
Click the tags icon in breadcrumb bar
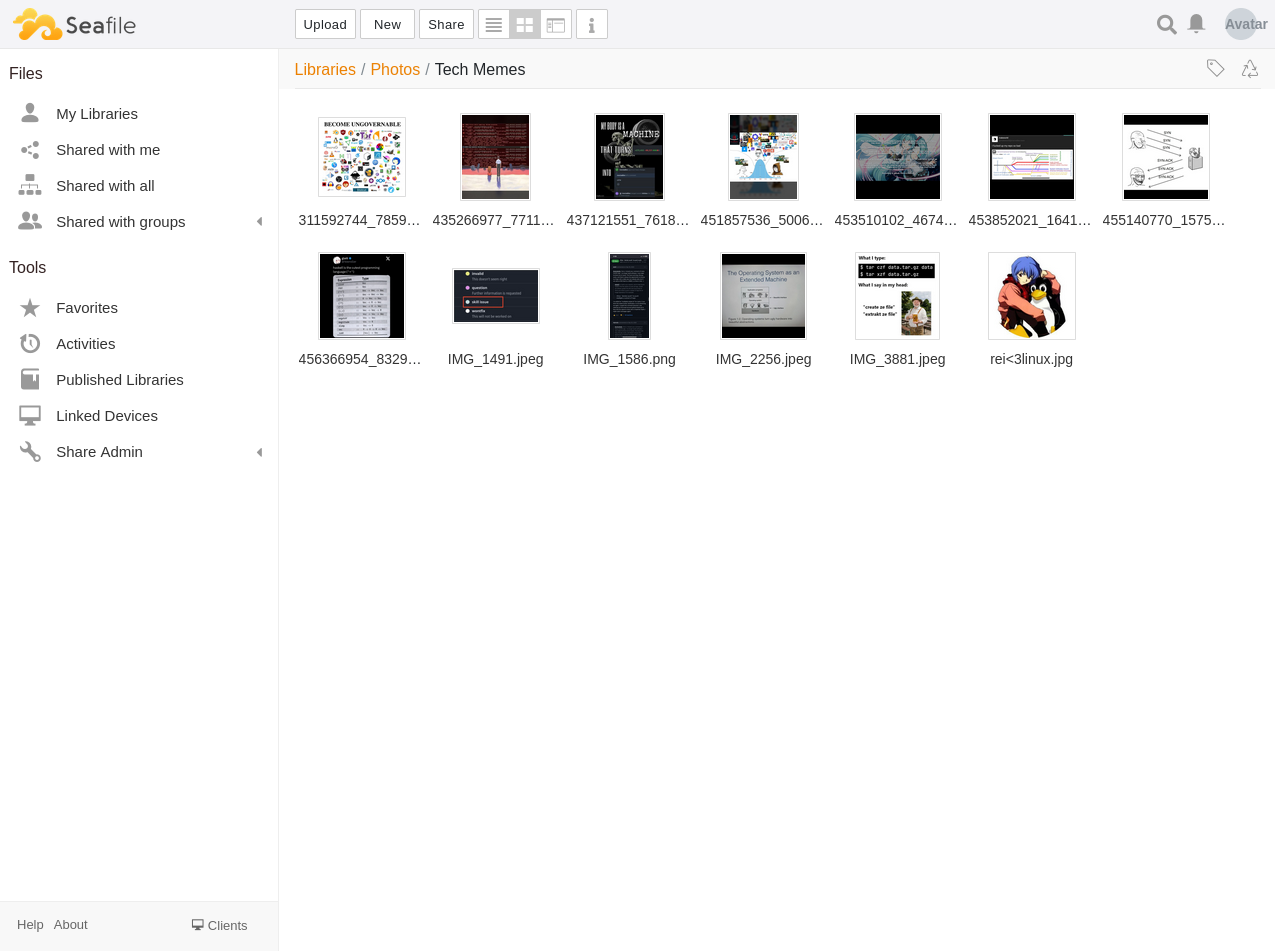coord(1216,68)
